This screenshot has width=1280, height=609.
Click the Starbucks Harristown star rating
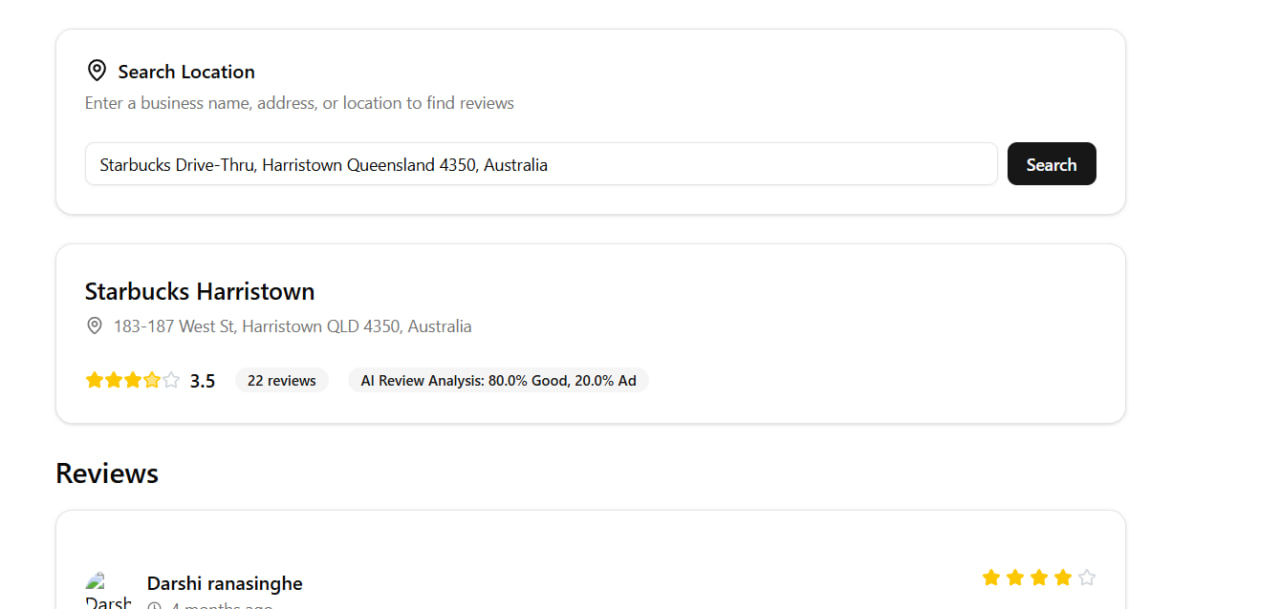pyautogui.click(x=133, y=380)
